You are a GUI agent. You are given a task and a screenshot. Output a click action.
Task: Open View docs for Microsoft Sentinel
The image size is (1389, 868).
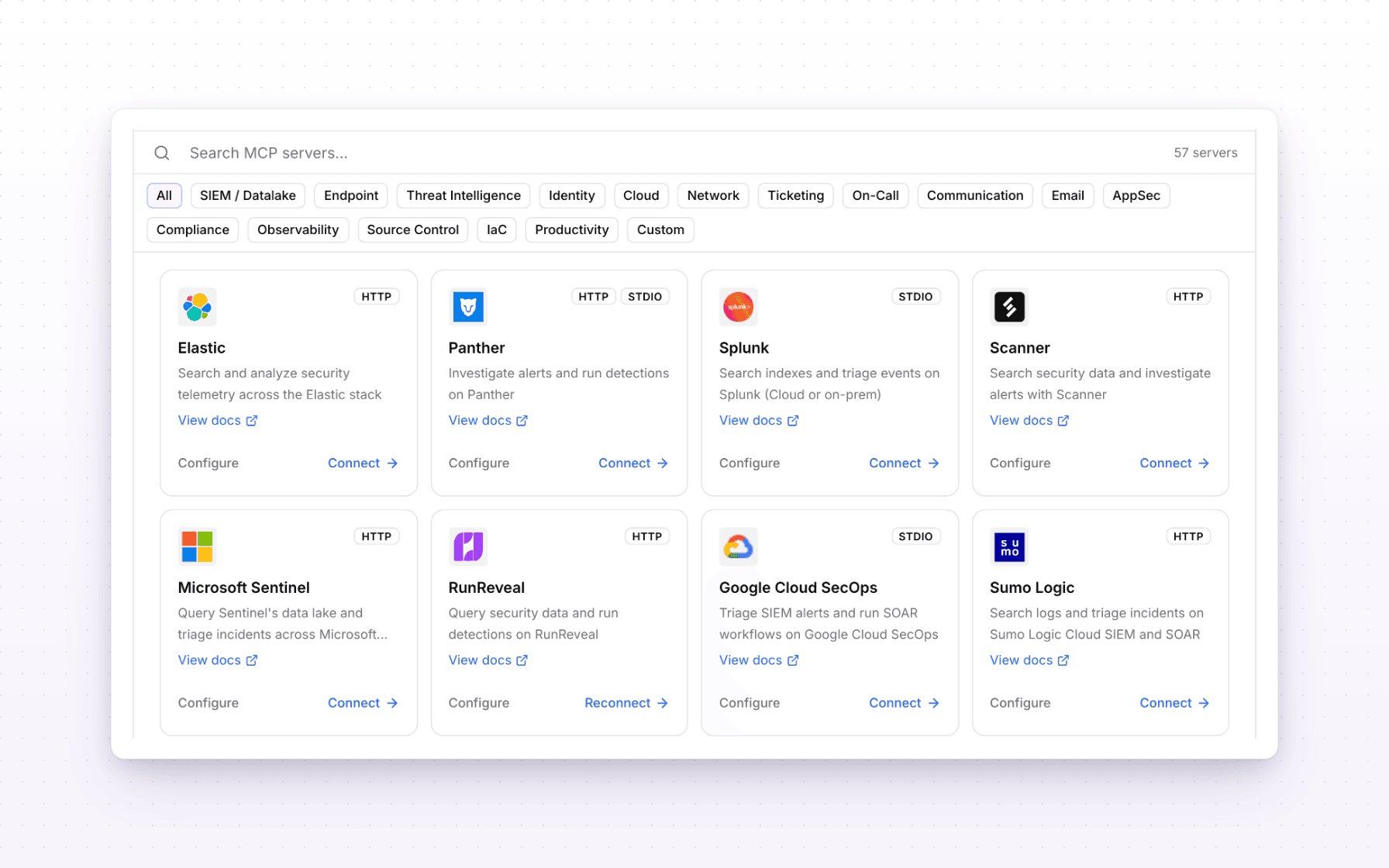coord(218,660)
